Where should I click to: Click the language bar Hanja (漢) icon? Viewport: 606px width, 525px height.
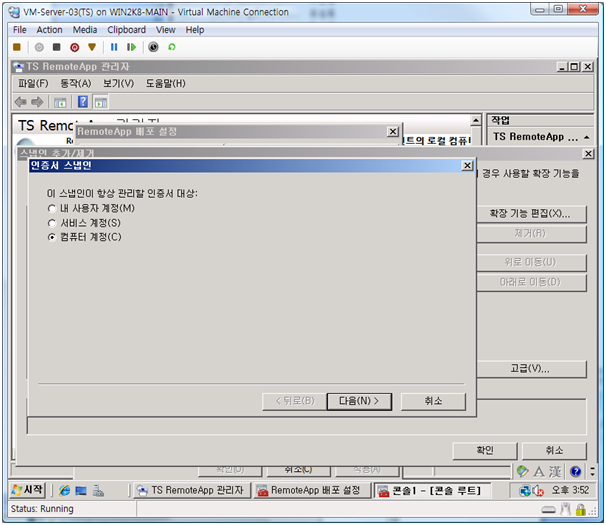click(555, 472)
